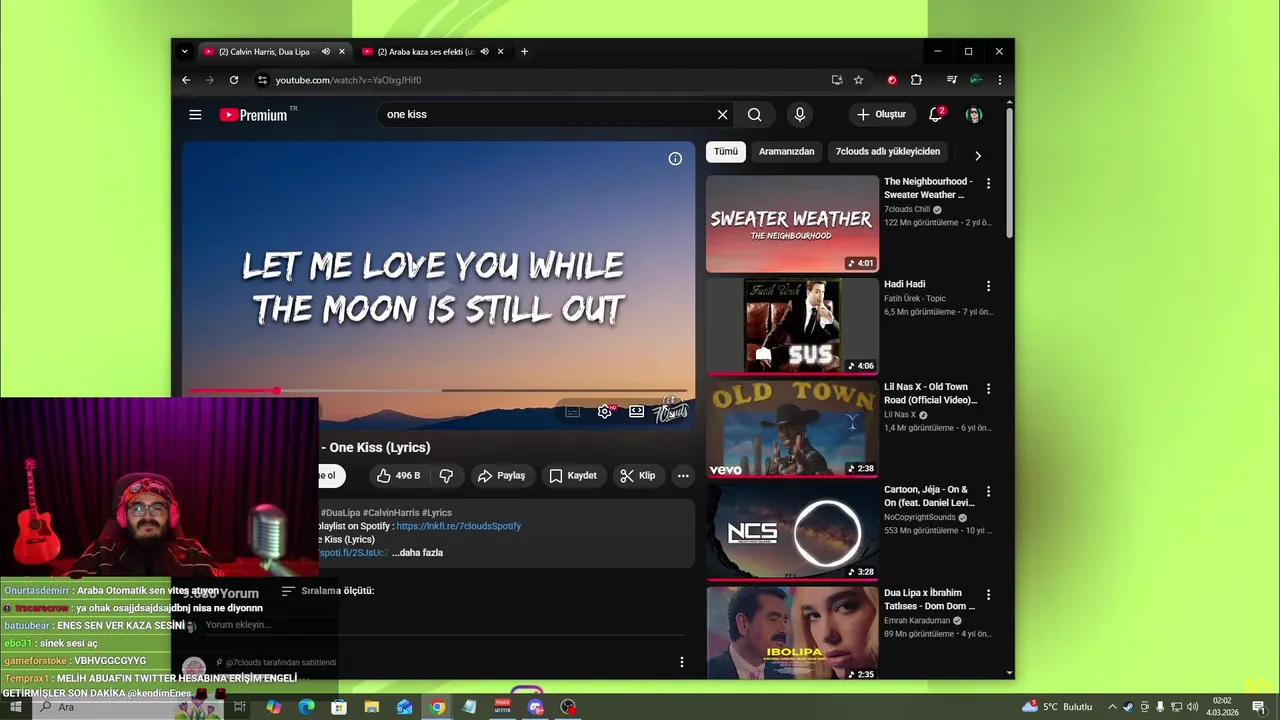Open a new Chrome tab
Image resolution: width=1280 pixels, height=720 pixels.
tap(524, 52)
